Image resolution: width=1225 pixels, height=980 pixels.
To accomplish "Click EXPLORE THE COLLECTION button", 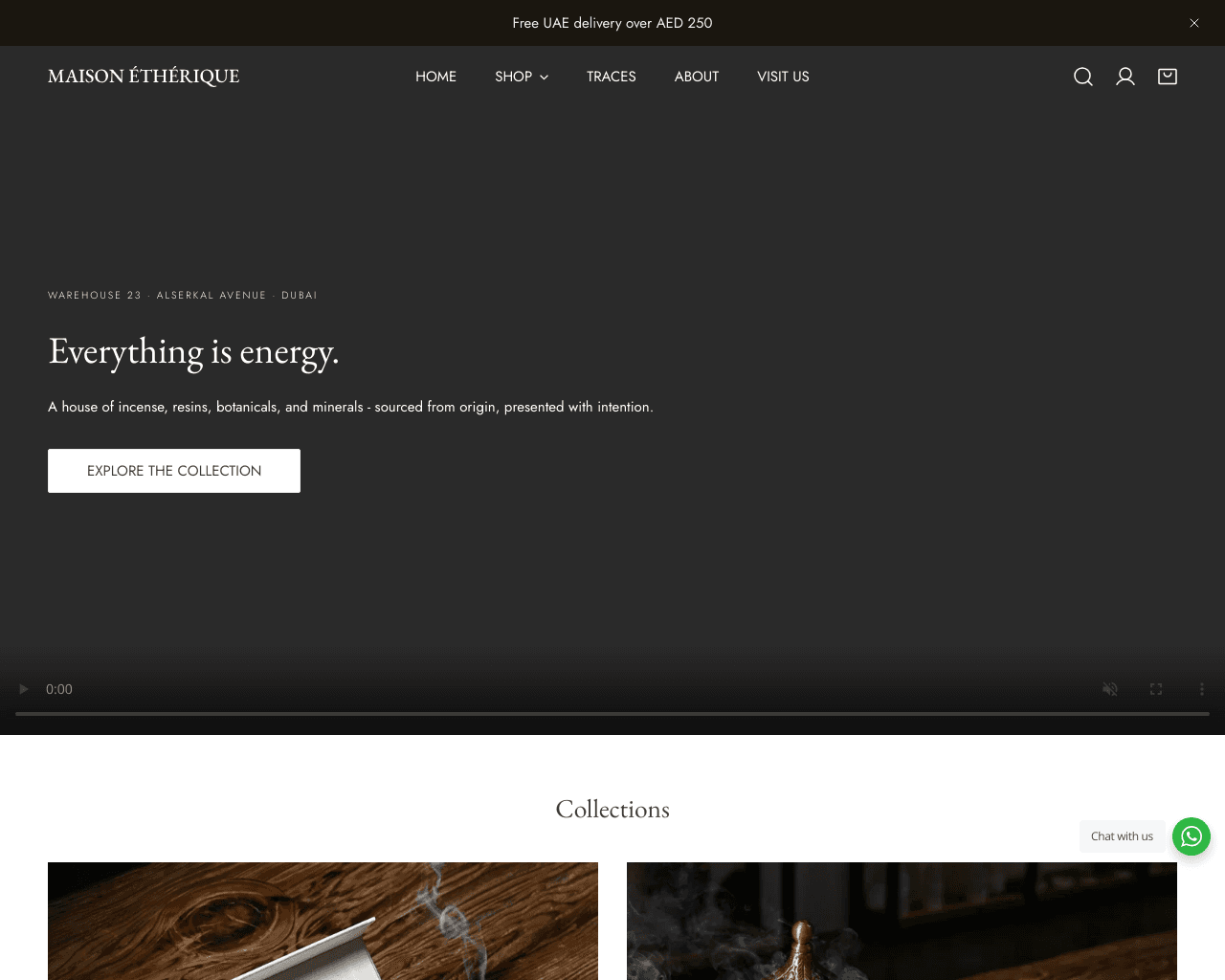I will [x=173, y=470].
